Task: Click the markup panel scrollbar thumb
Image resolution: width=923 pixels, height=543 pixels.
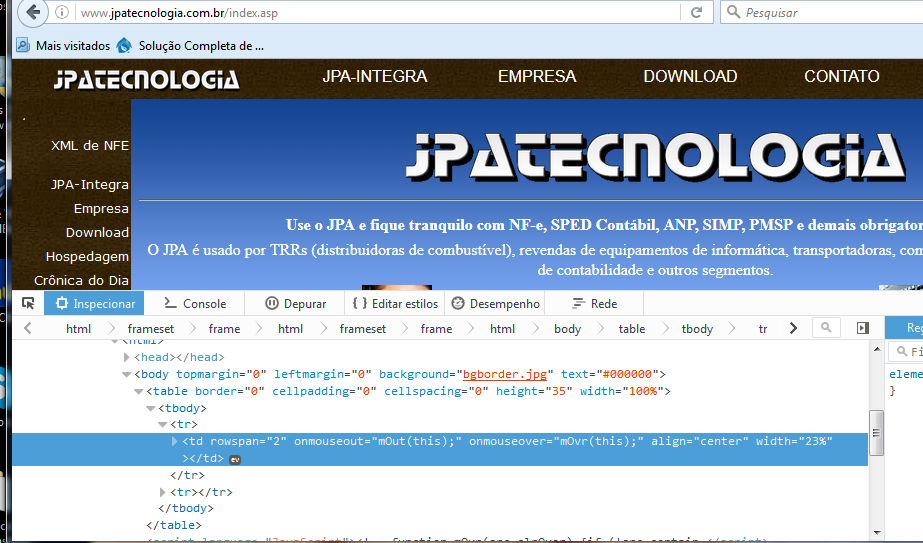Action: [x=876, y=433]
